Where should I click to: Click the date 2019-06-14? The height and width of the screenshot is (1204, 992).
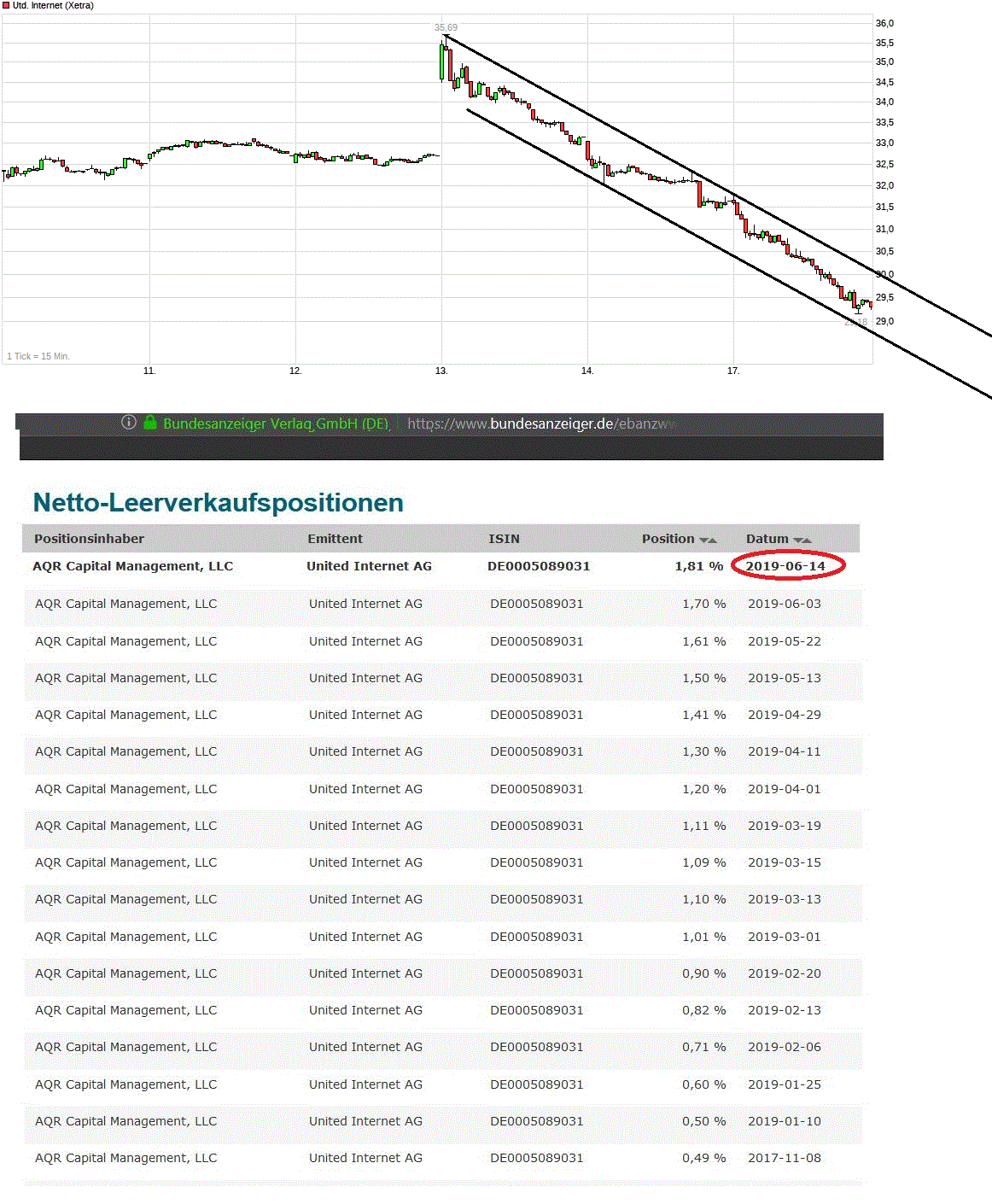(x=785, y=566)
